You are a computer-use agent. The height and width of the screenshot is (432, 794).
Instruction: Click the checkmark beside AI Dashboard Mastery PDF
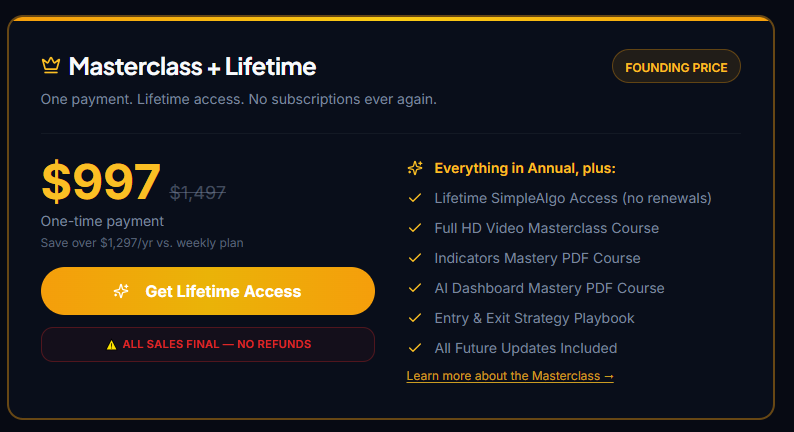(x=415, y=288)
